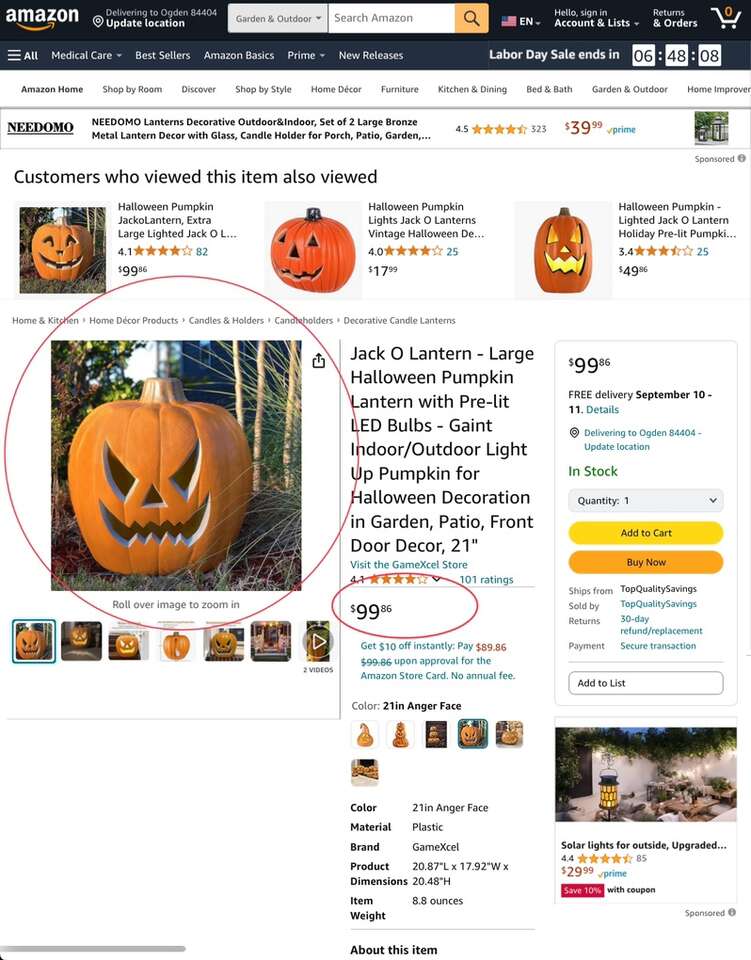The height and width of the screenshot is (960, 751).
Task: Expand the Quantity dropdown
Action: 646,500
